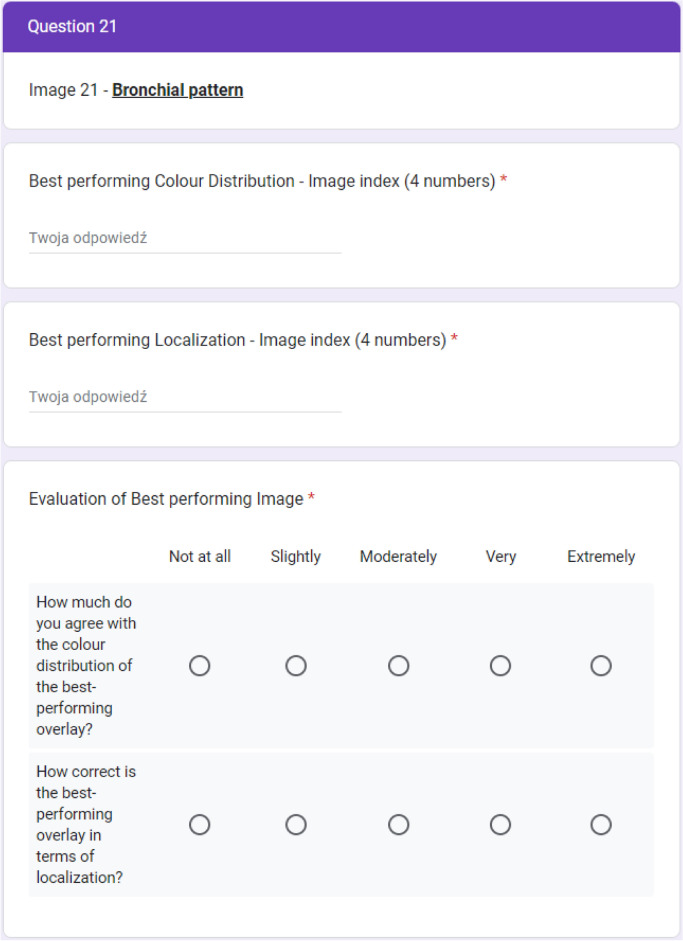683x941 pixels.
Task: Select 'Slightly' for localization correctness
Action: pos(296,825)
